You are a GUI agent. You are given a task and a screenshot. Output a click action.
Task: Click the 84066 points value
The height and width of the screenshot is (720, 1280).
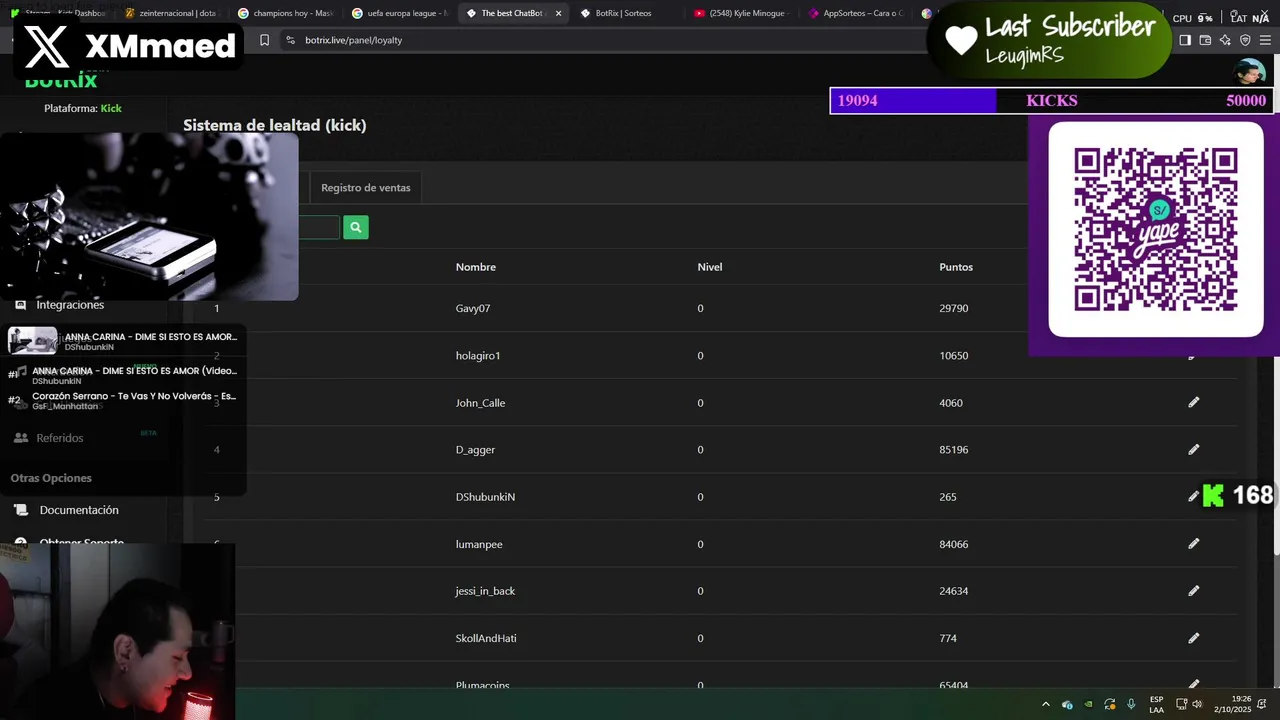pos(954,544)
